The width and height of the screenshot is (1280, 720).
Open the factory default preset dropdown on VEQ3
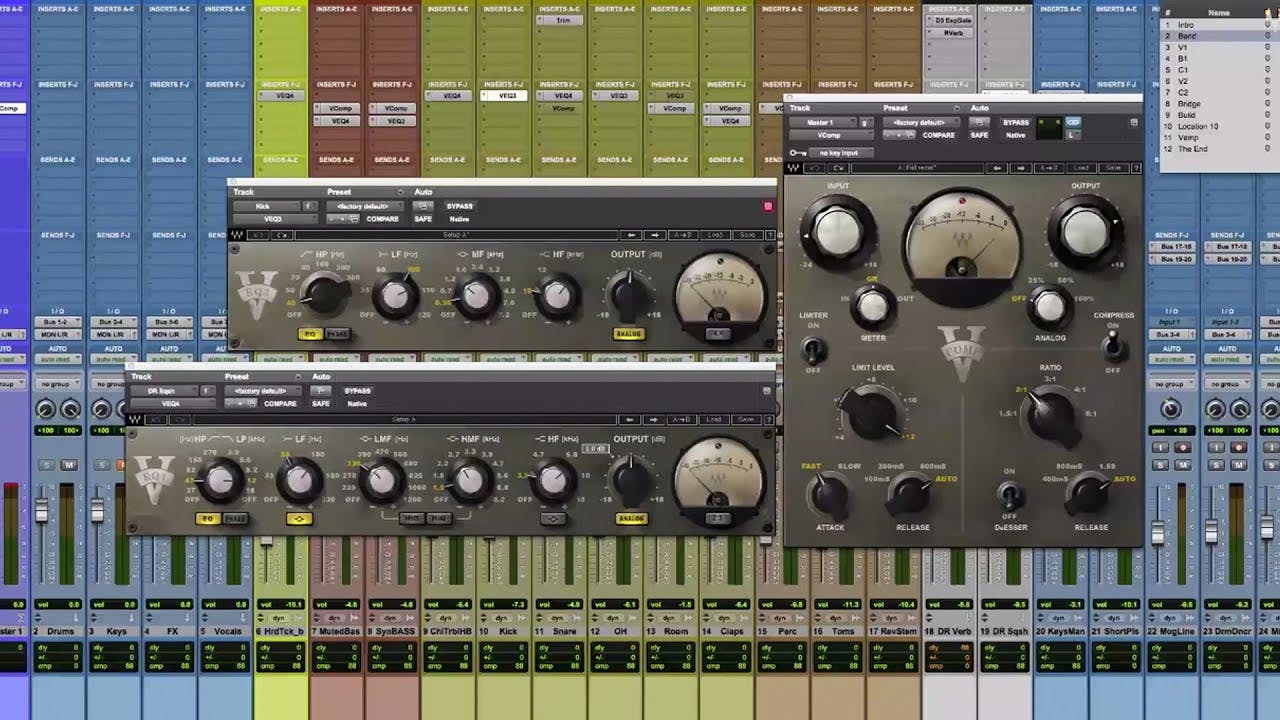(363, 206)
